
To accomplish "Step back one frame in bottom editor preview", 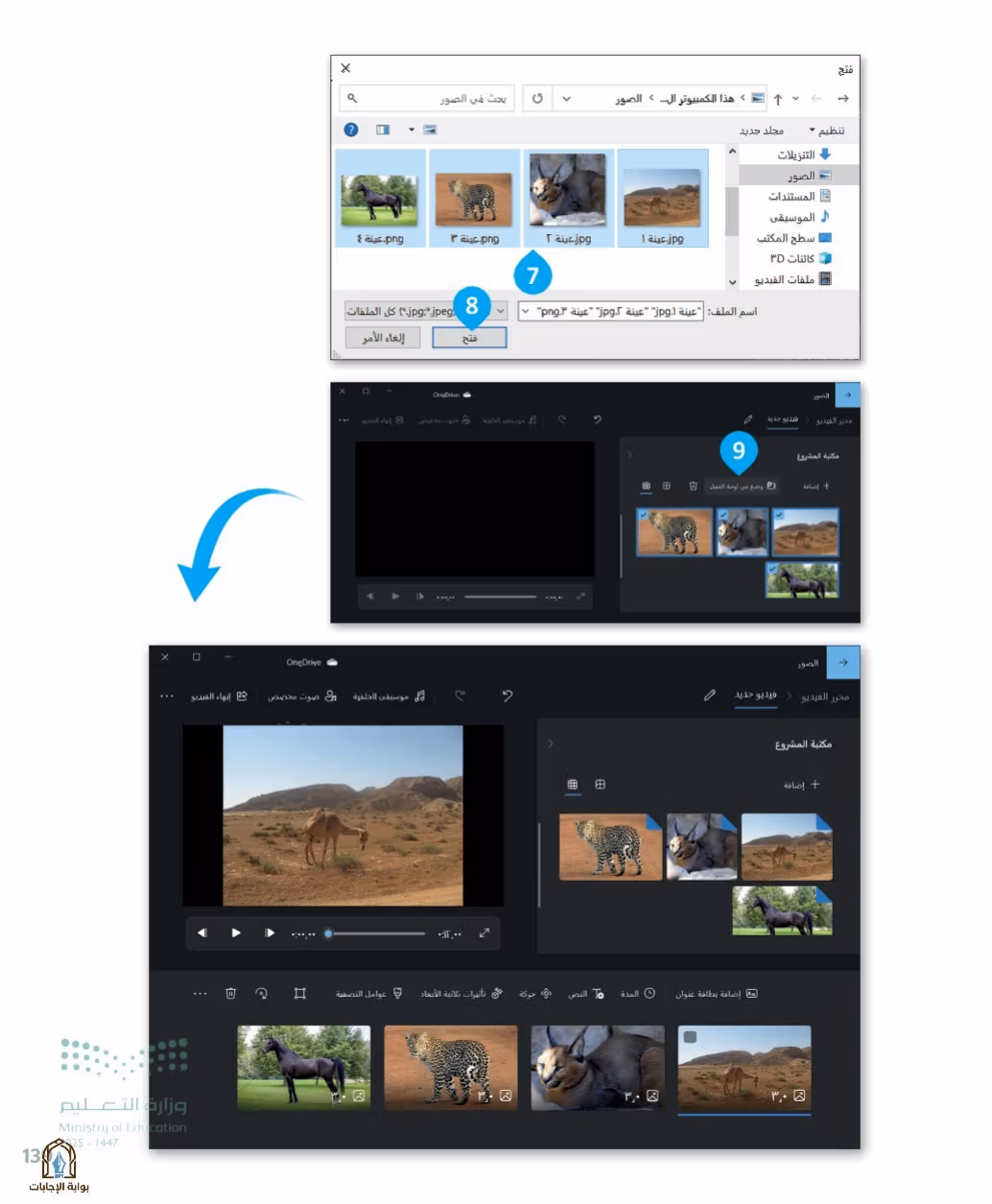I will [x=202, y=933].
